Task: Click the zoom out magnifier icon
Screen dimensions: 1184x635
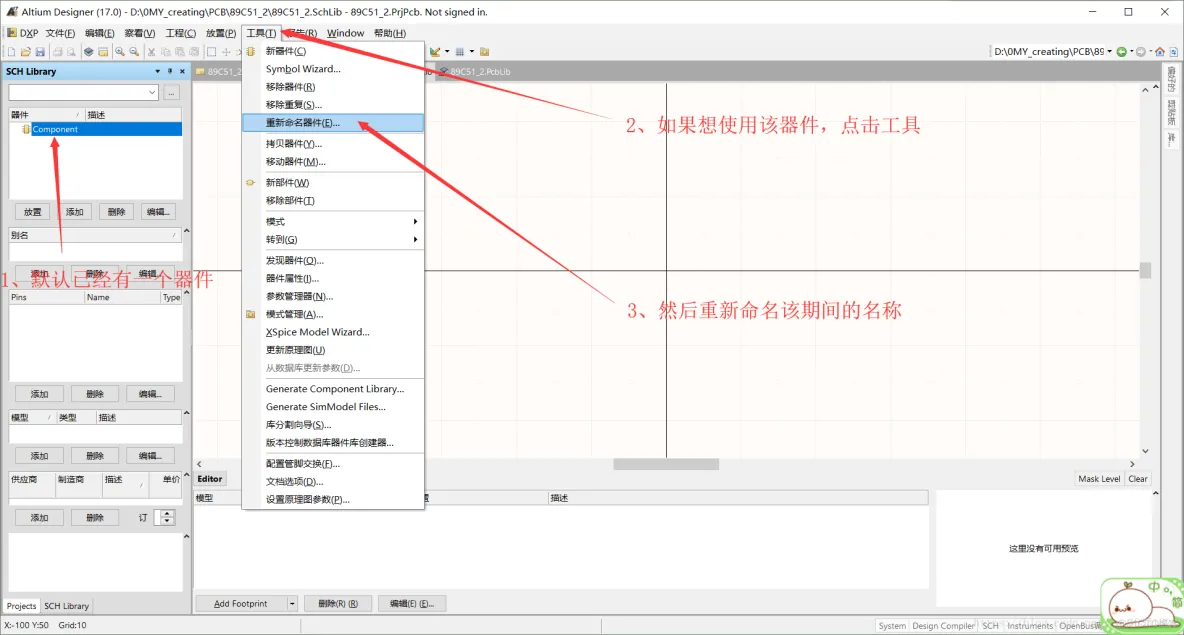Action: point(134,52)
